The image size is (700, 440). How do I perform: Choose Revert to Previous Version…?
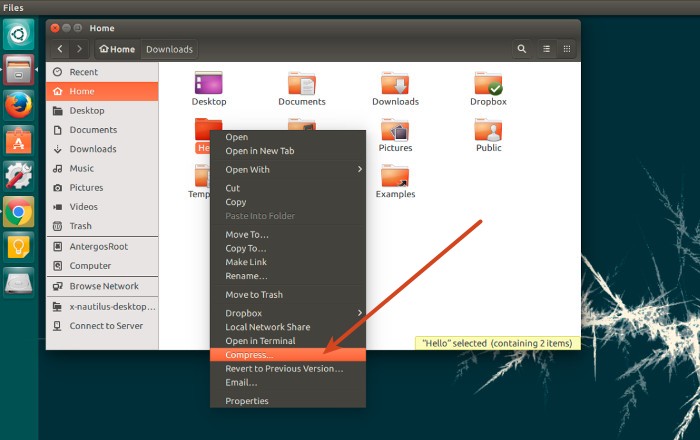click(x=288, y=369)
